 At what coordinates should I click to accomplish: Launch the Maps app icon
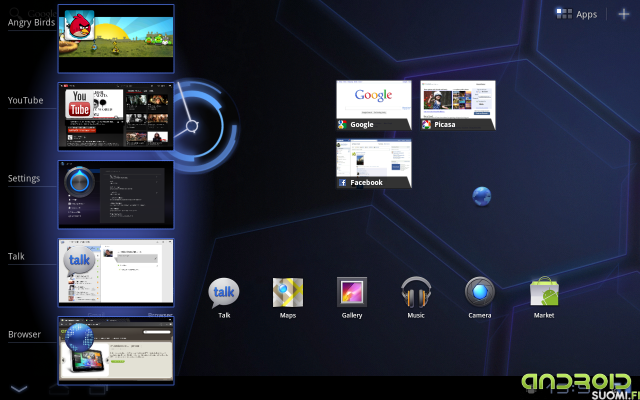pyautogui.click(x=288, y=292)
